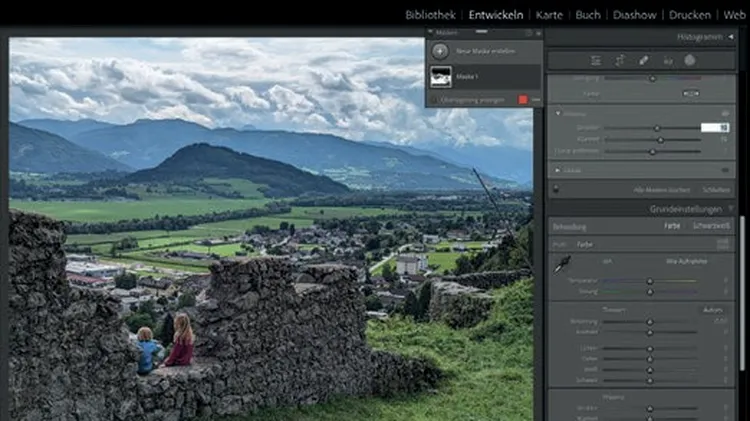Toggle eye icon of the Struktur section
The image size is (750, 421).
[x=726, y=114]
